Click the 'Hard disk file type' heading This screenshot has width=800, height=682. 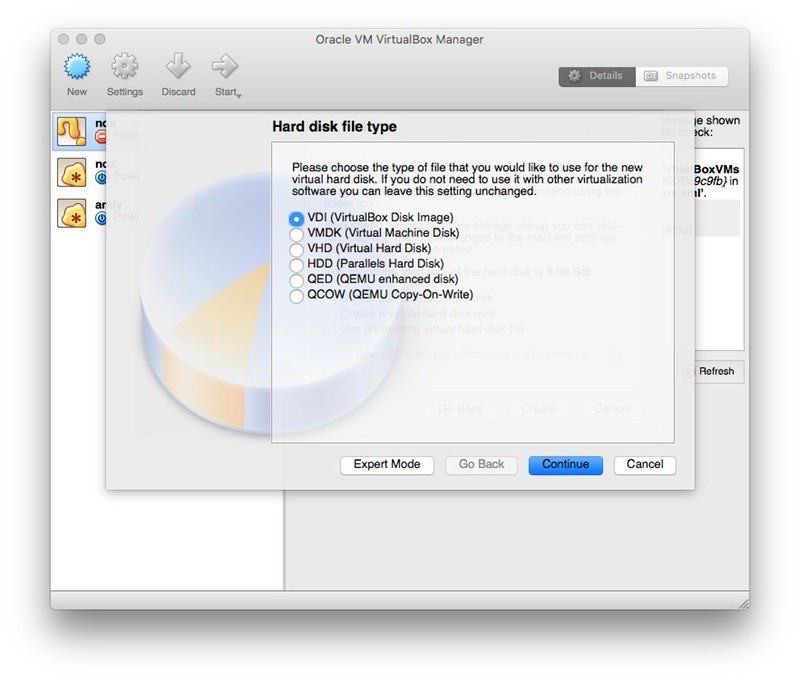(x=334, y=127)
